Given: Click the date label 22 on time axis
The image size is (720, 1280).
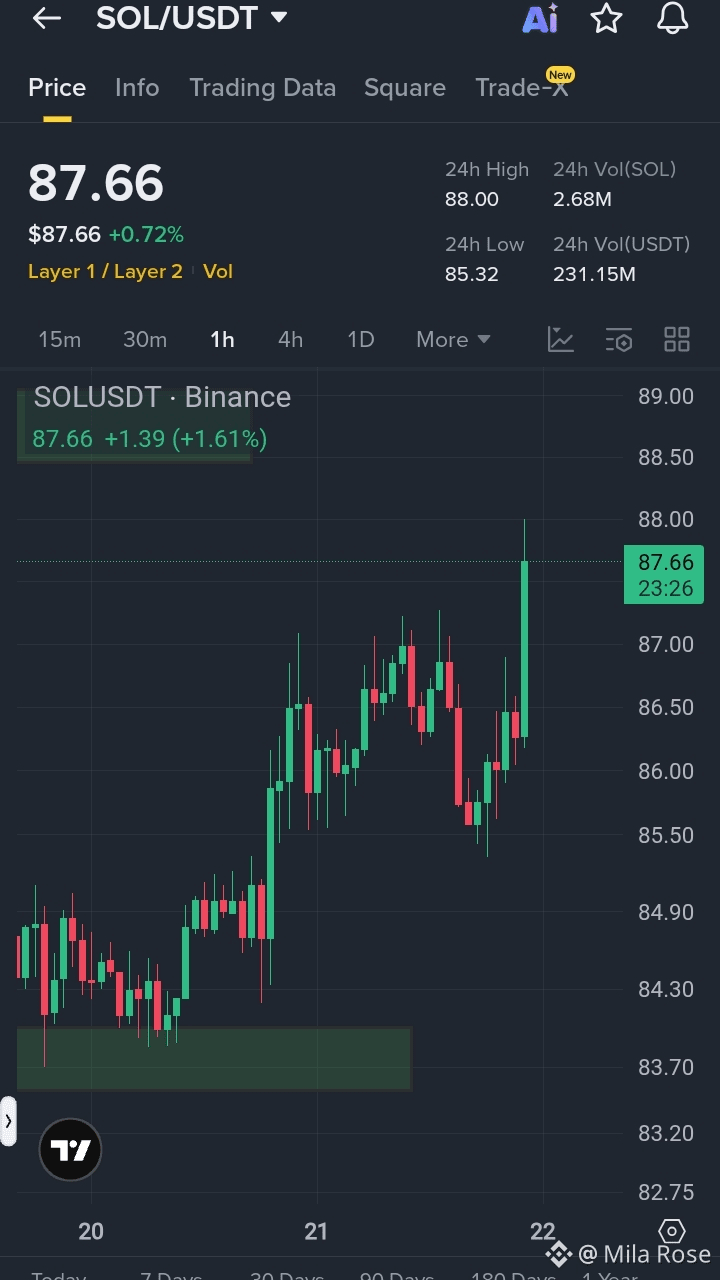Looking at the screenshot, I should pyautogui.click(x=543, y=1232).
